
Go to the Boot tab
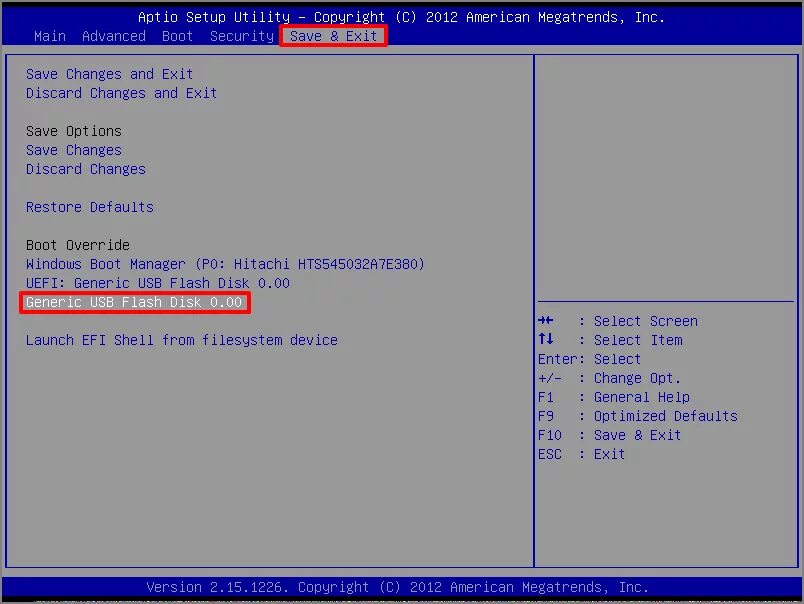tap(177, 36)
